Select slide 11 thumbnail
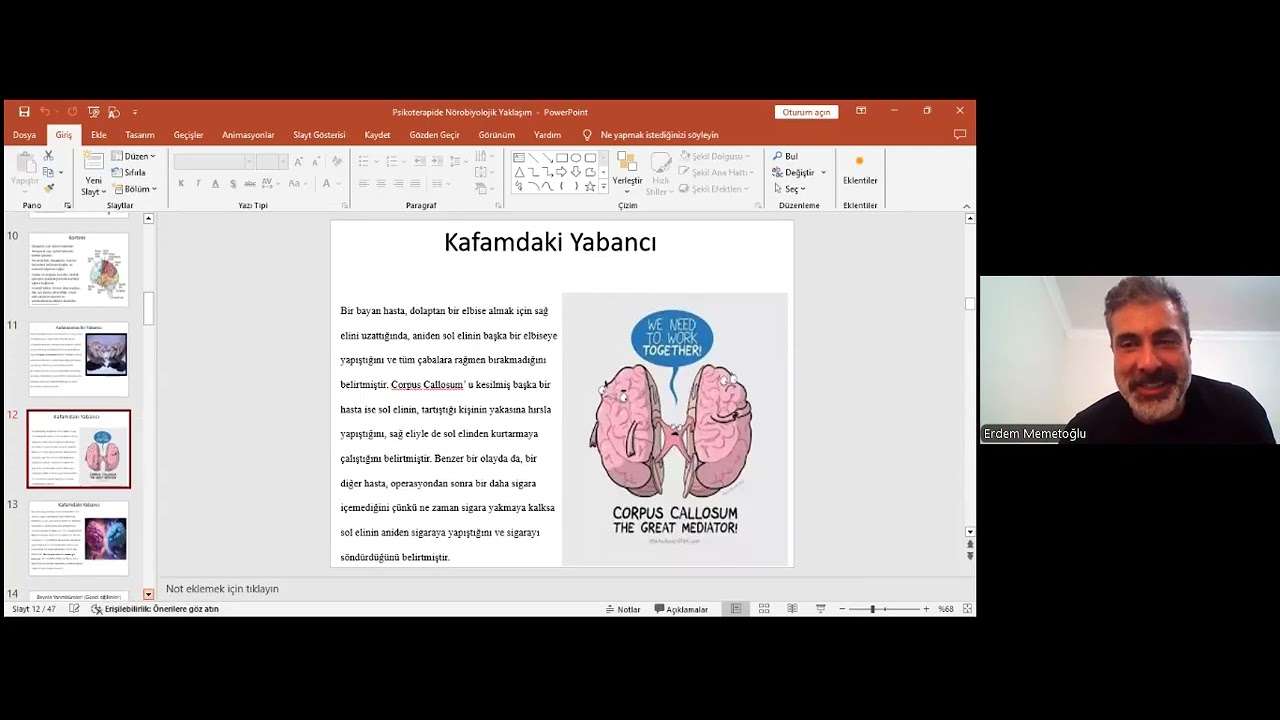Viewport: 1280px width, 720px height. click(79, 360)
